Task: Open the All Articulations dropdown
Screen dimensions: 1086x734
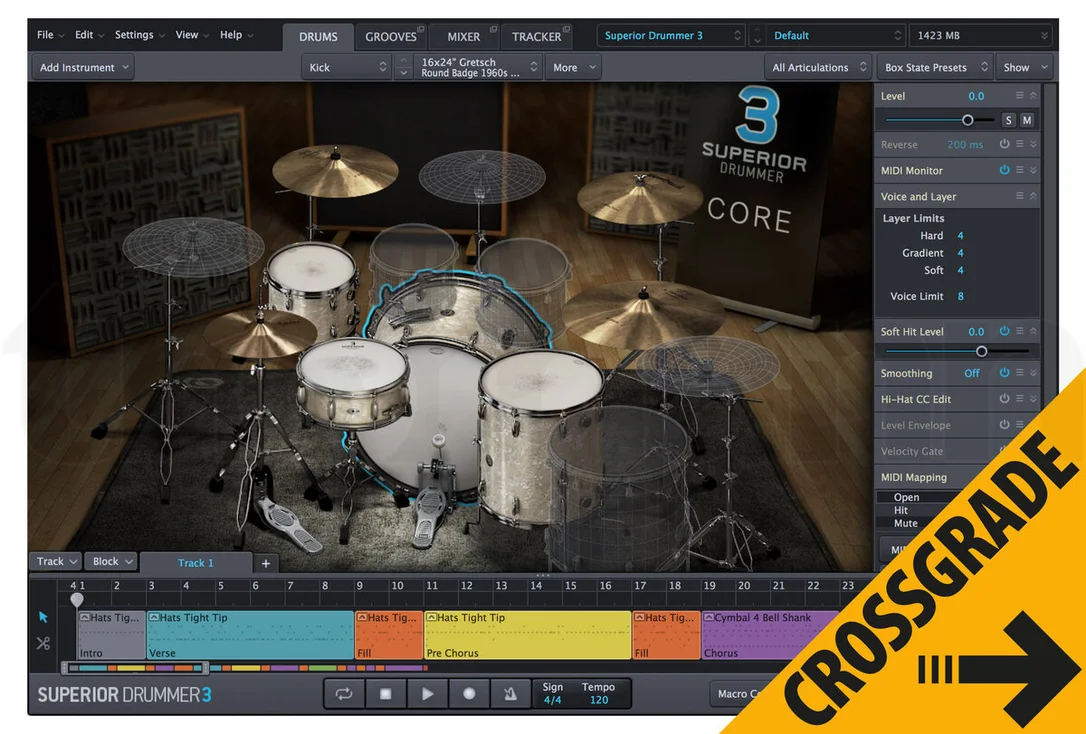Action: point(818,67)
